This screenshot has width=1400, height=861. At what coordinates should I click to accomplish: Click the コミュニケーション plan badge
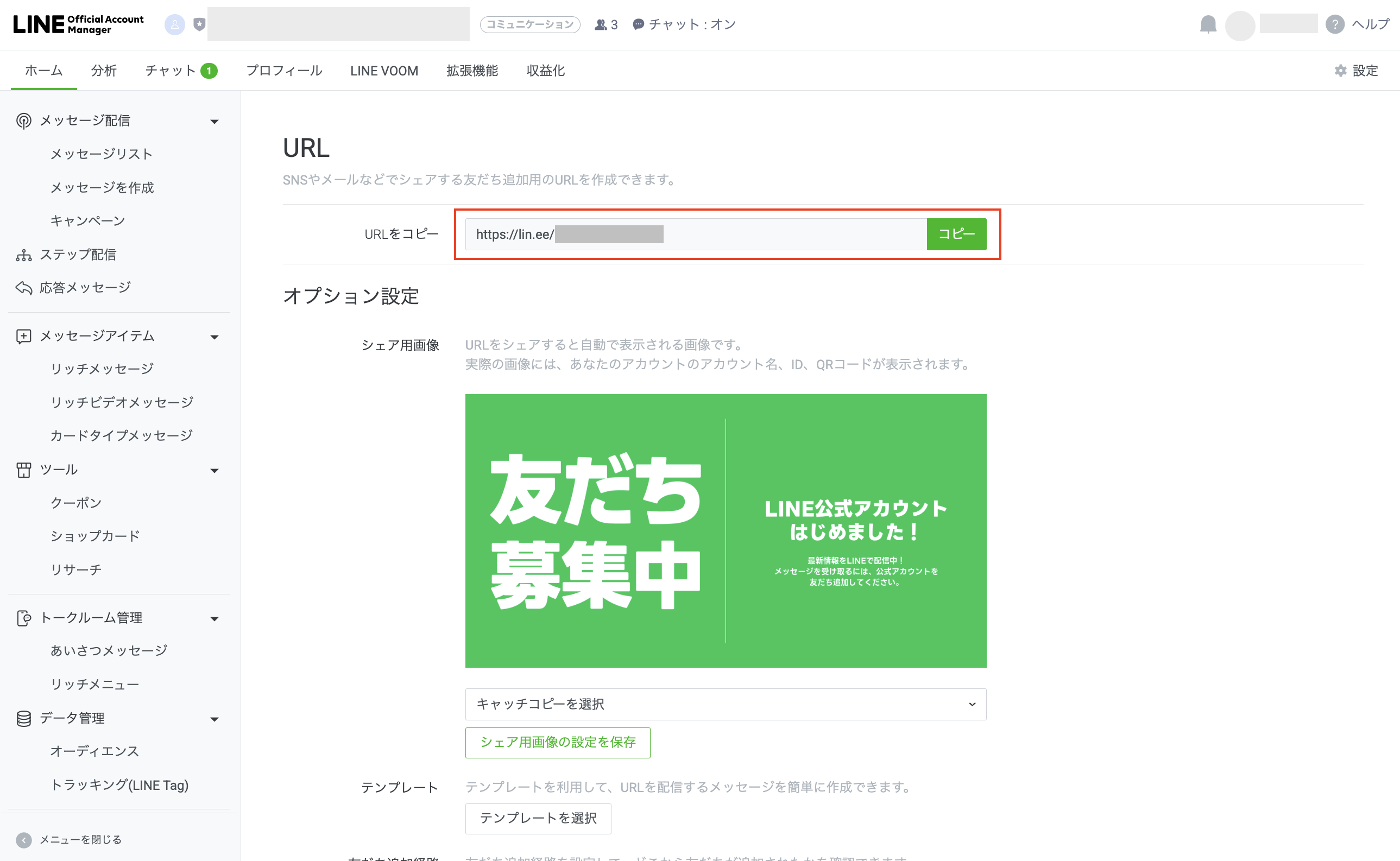coord(529,24)
